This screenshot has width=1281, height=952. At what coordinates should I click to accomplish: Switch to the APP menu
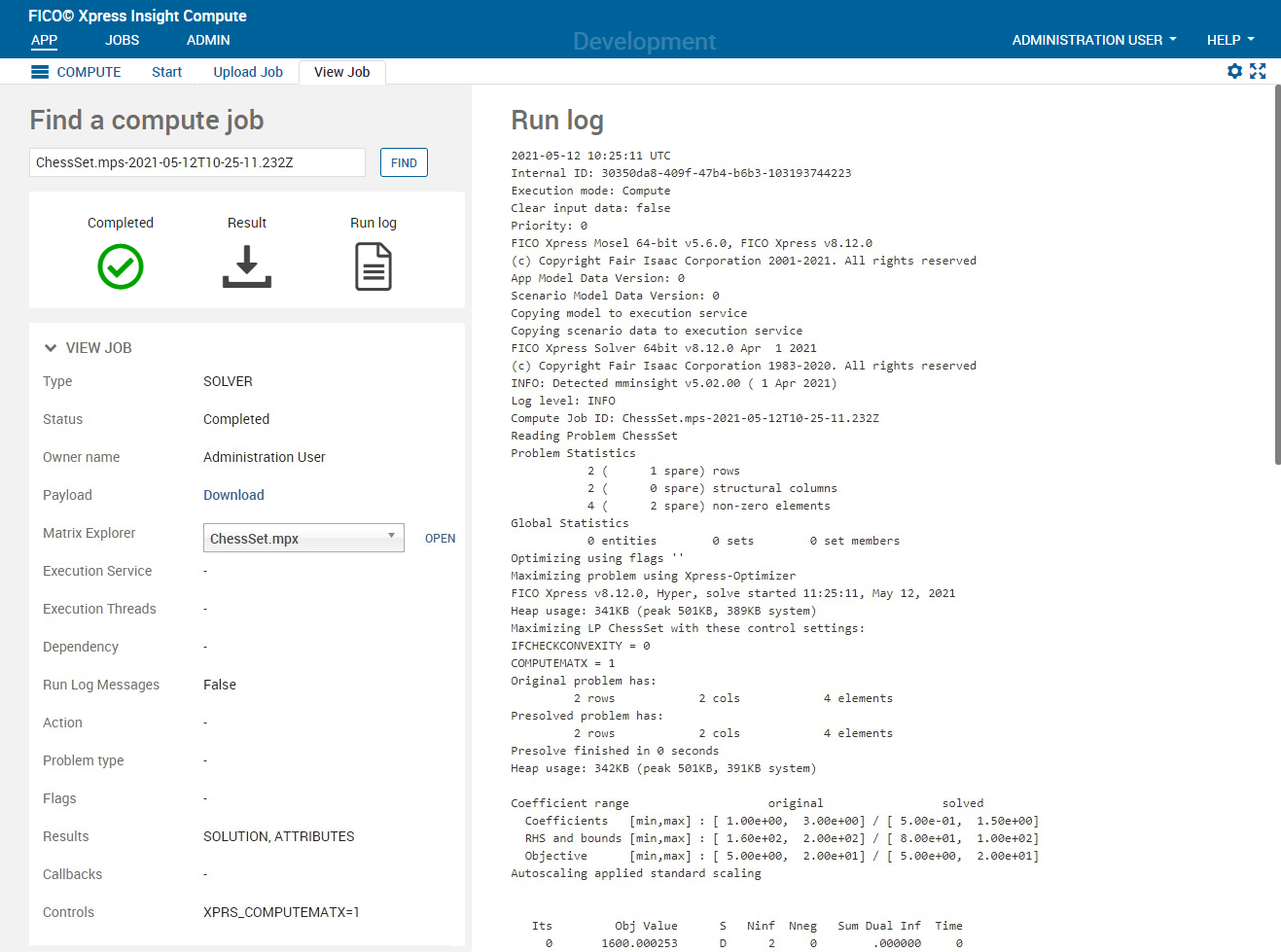pos(45,40)
